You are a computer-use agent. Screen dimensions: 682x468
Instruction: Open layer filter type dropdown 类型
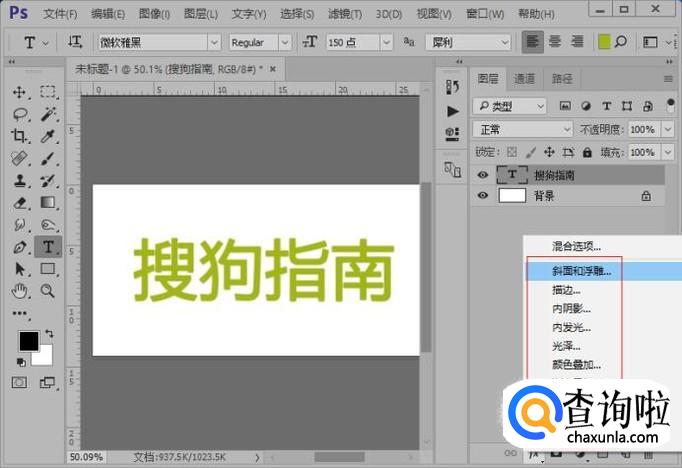click(x=509, y=106)
